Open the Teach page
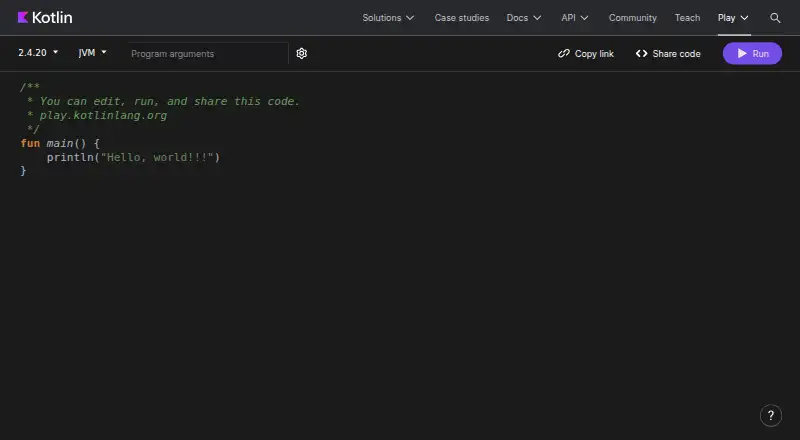The image size is (800, 440). [687, 18]
